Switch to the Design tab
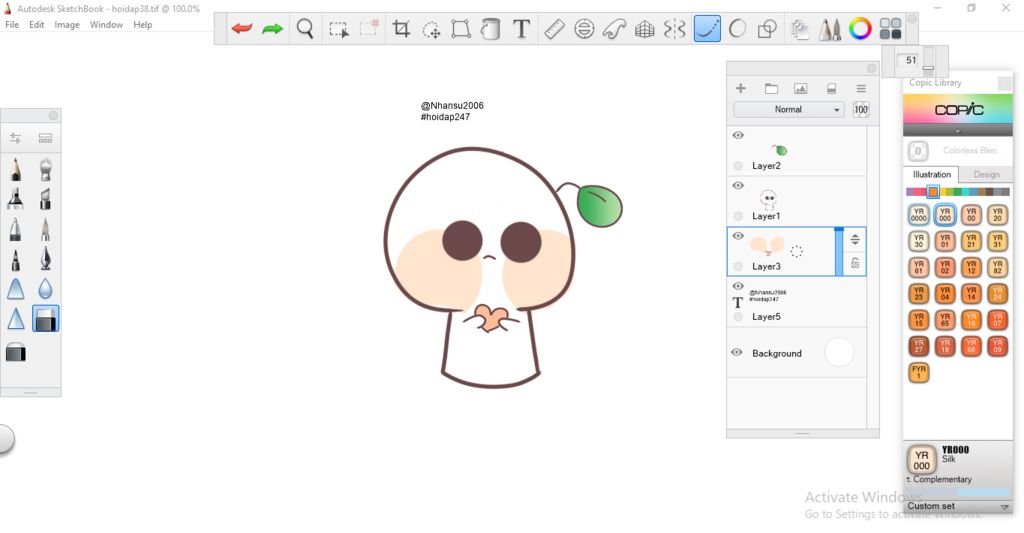1024x533 pixels. pyautogui.click(x=986, y=174)
